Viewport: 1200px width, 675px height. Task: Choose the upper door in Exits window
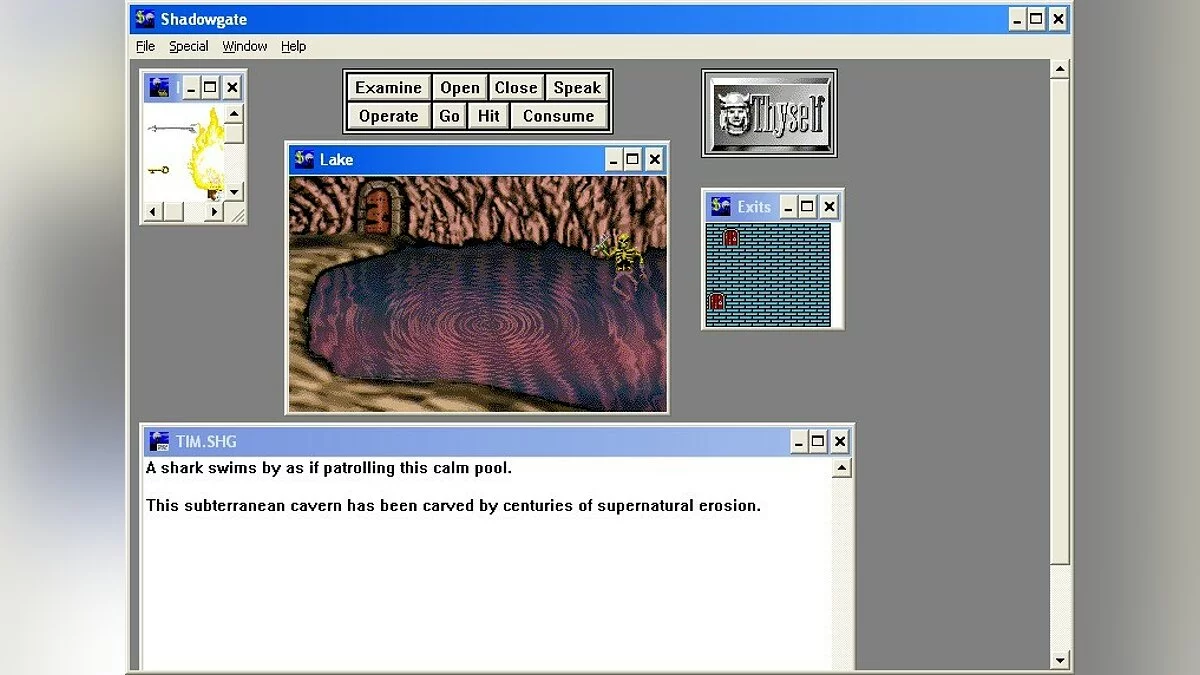(731, 238)
